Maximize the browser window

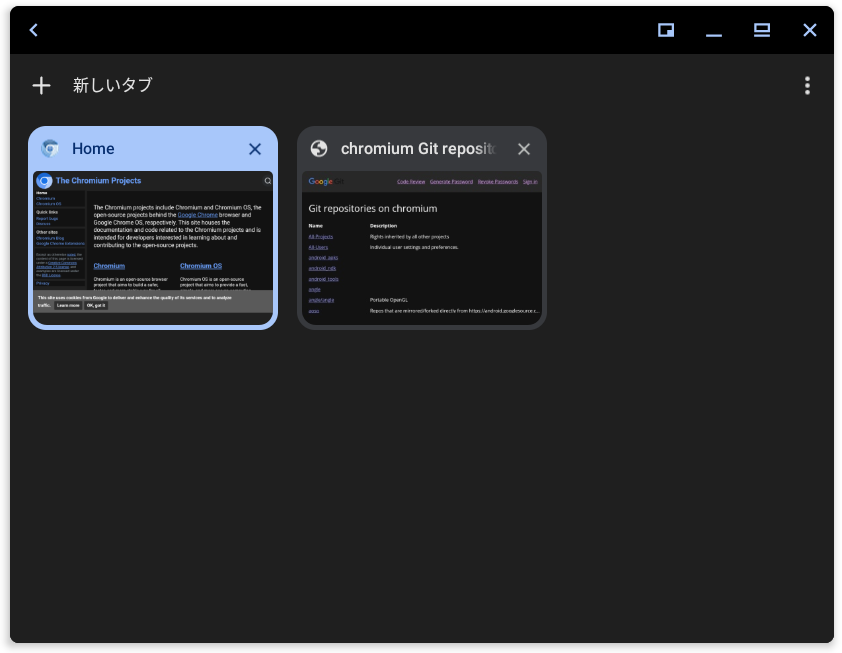[762, 30]
